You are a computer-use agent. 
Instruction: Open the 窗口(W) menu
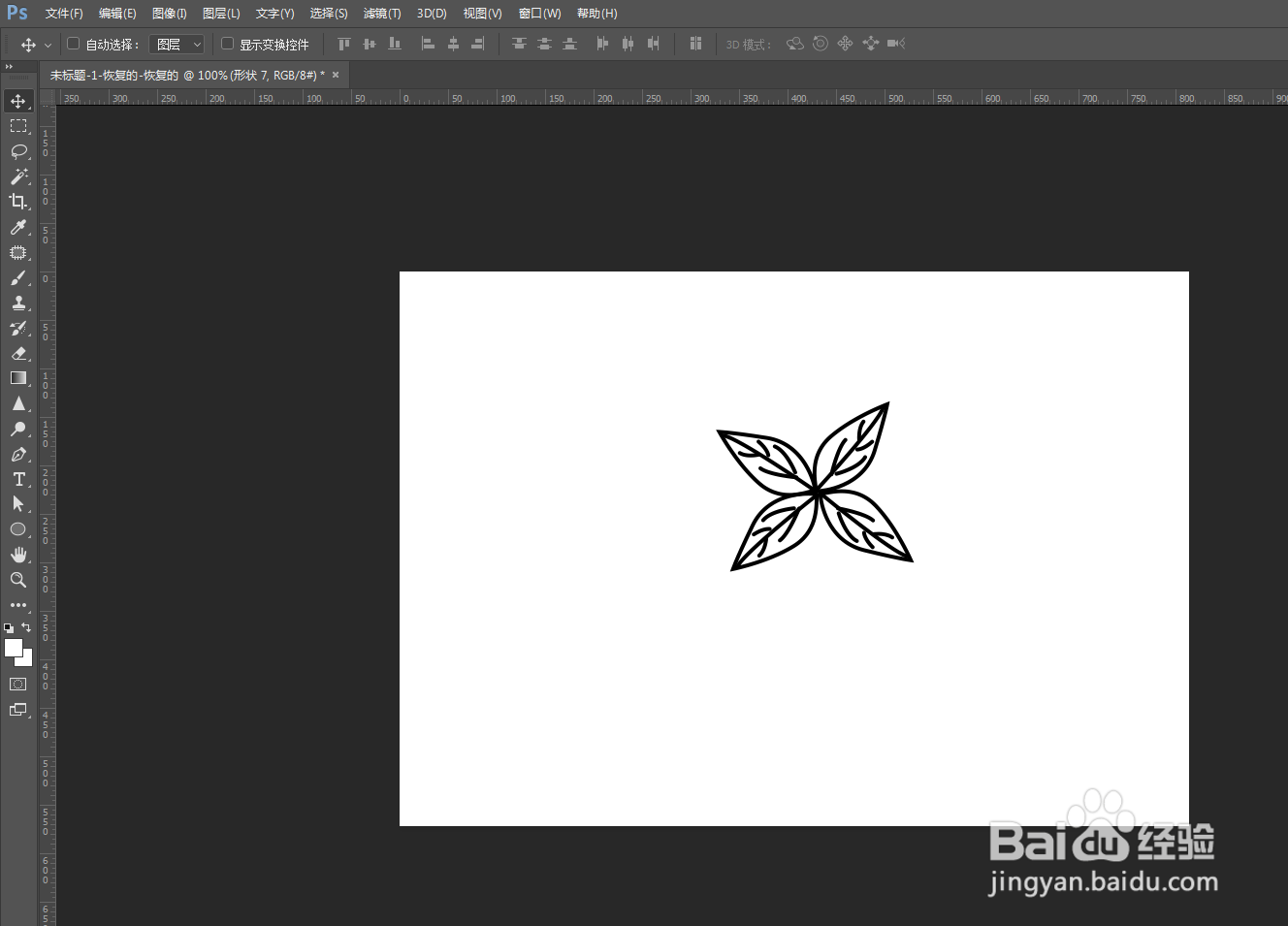(539, 14)
